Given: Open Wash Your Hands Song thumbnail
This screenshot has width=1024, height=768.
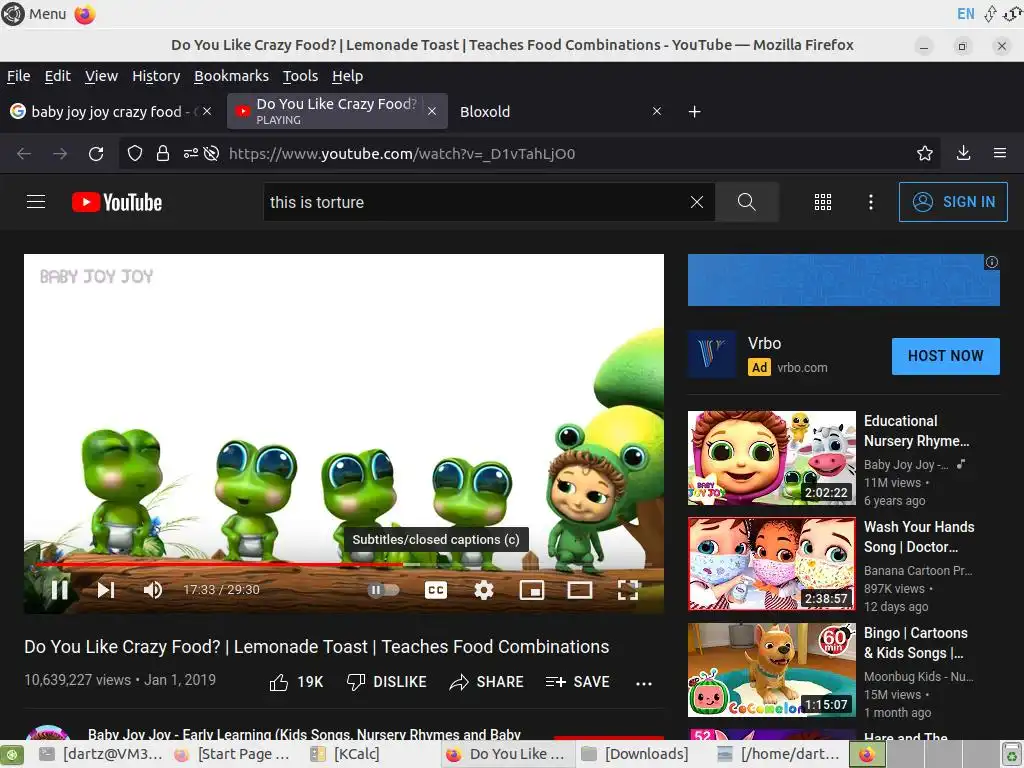Looking at the screenshot, I should click(771, 564).
